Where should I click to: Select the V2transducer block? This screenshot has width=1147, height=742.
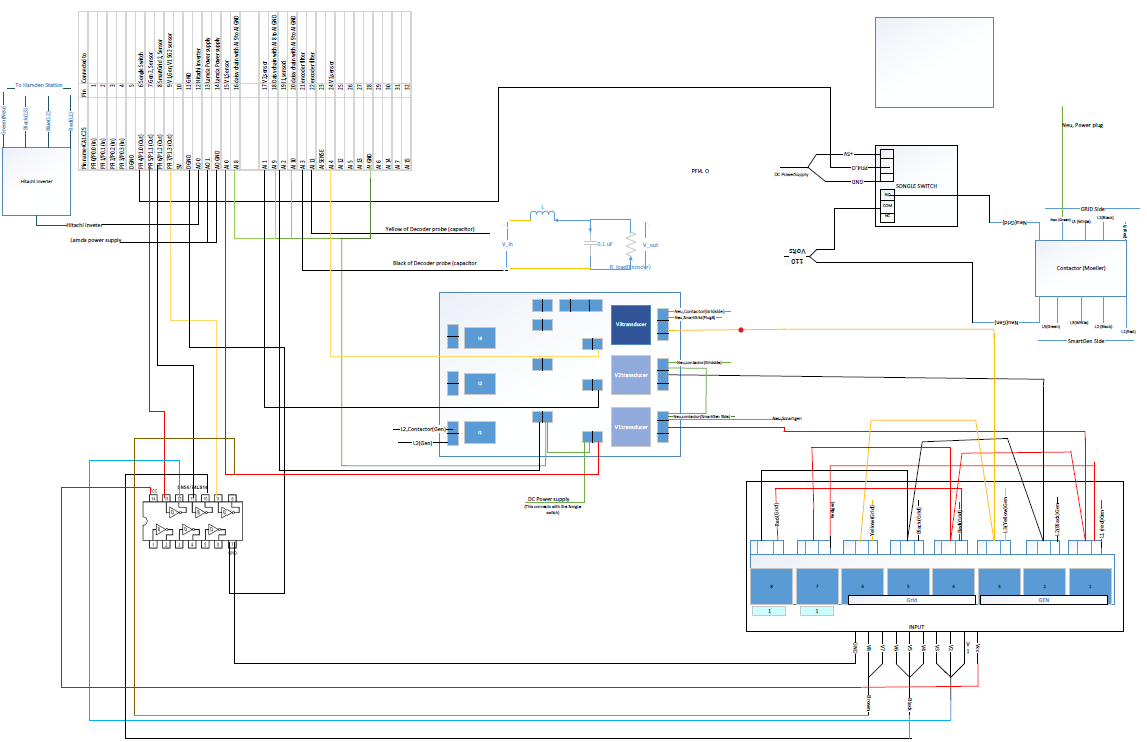(x=631, y=375)
